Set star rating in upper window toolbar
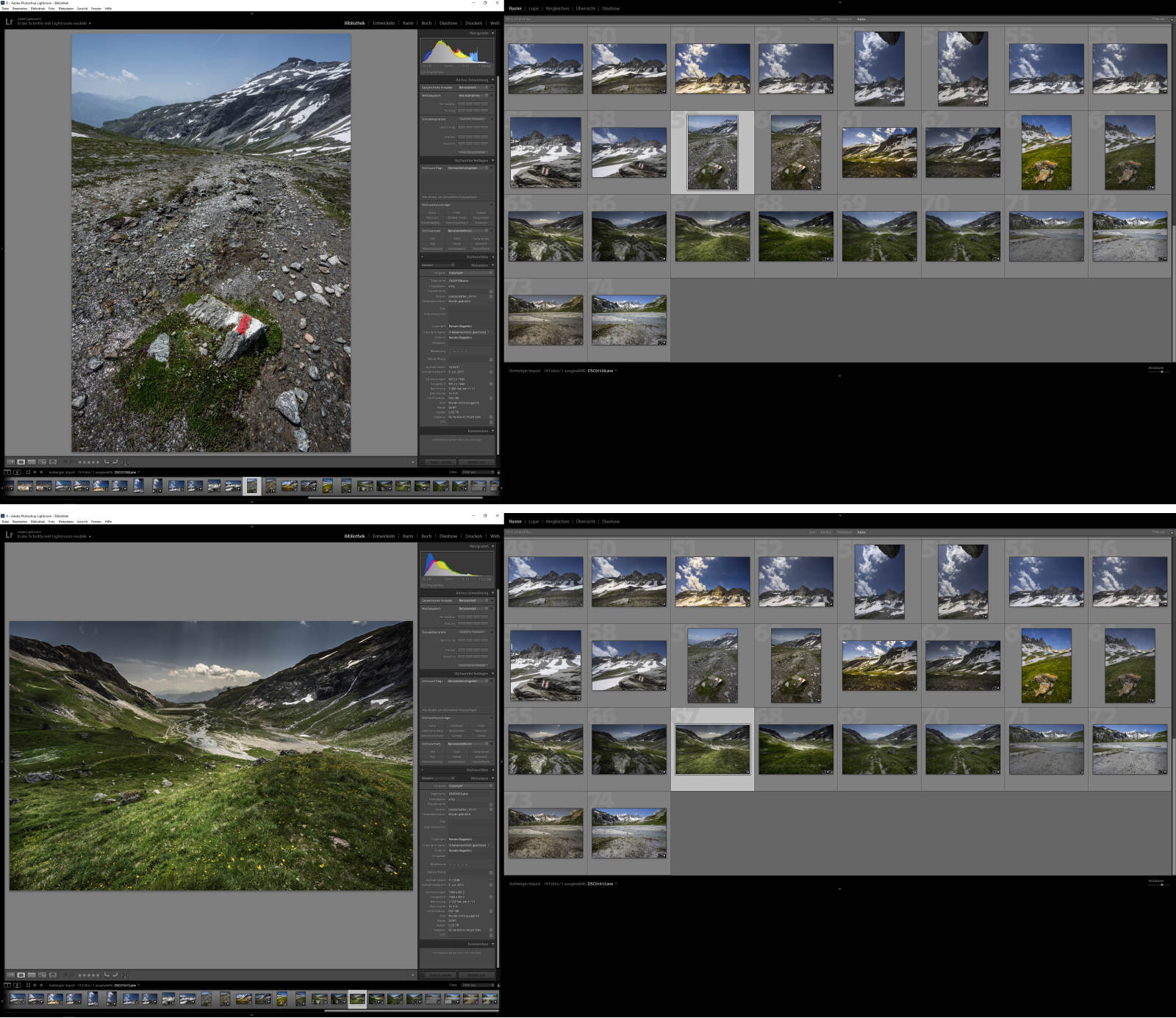 pos(88,462)
